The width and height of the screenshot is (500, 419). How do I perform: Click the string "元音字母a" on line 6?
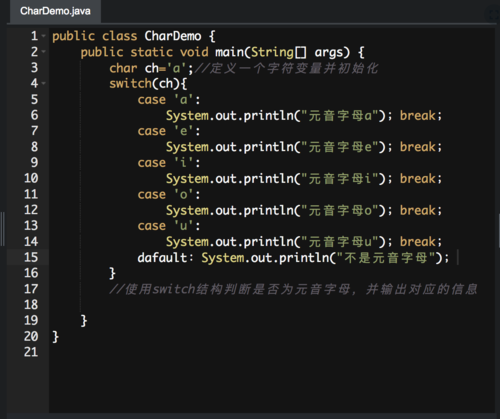coord(339,116)
